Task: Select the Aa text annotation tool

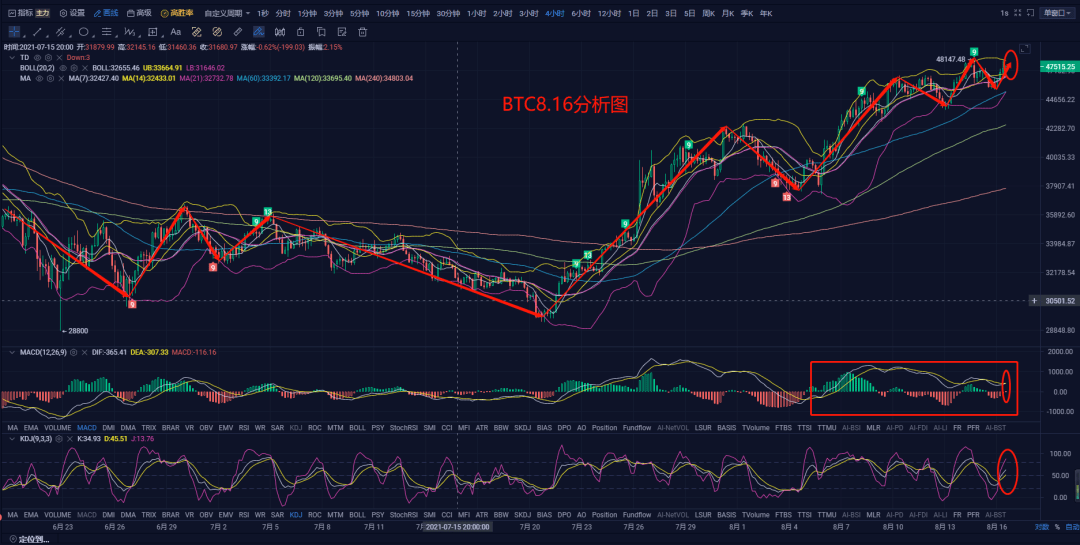Action: coord(176,32)
